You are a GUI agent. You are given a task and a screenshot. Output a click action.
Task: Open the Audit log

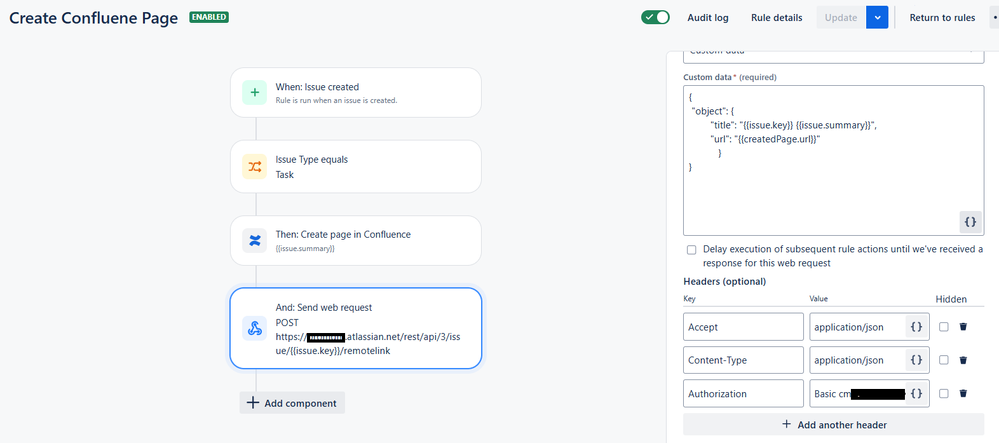(708, 18)
